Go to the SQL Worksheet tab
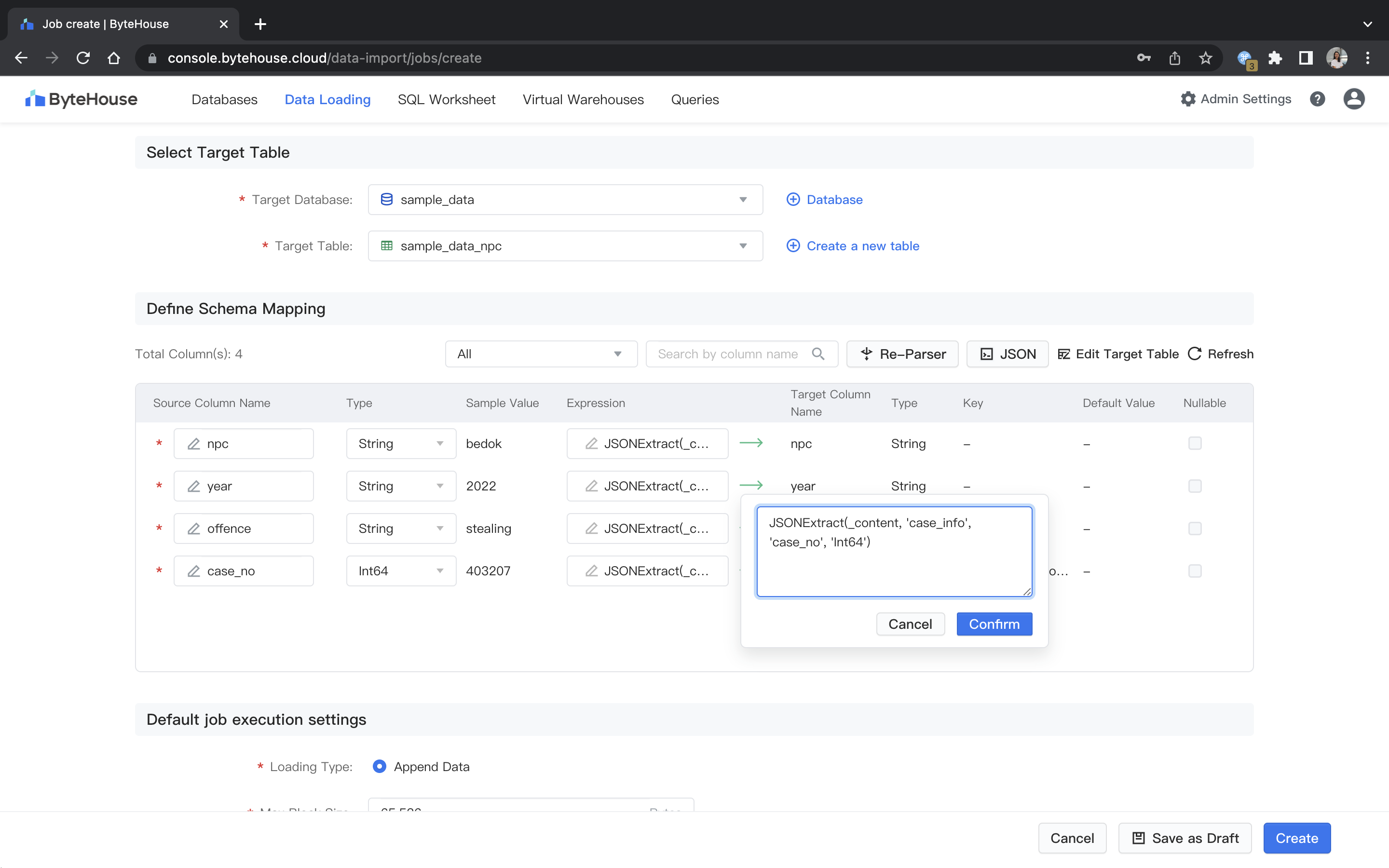This screenshot has height=868, width=1389. point(446,99)
